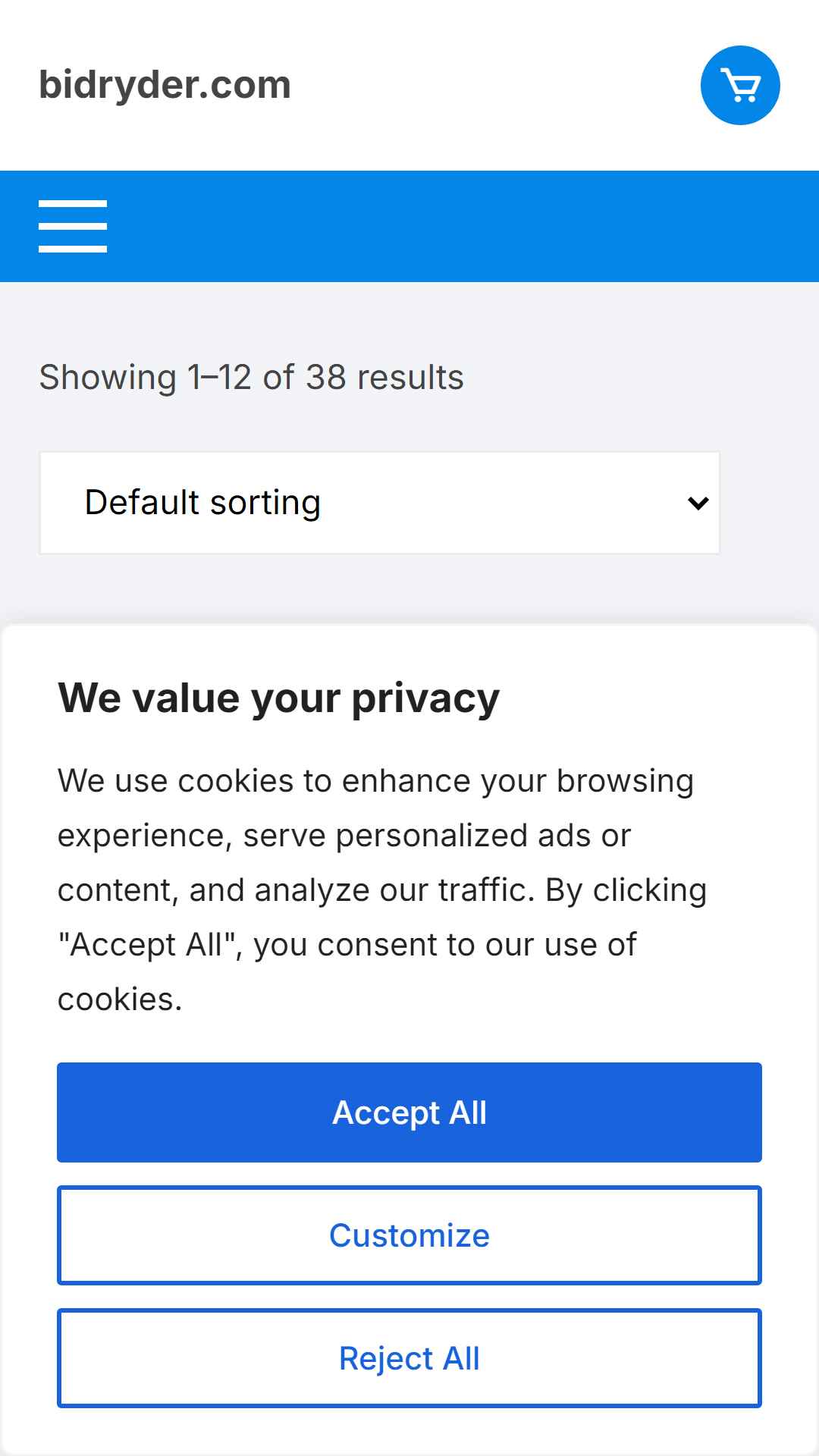Image resolution: width=819 pixels, height=1456 pixels.
Task: Choose the outlined Customize button
Action: (x=409, y=1235)
